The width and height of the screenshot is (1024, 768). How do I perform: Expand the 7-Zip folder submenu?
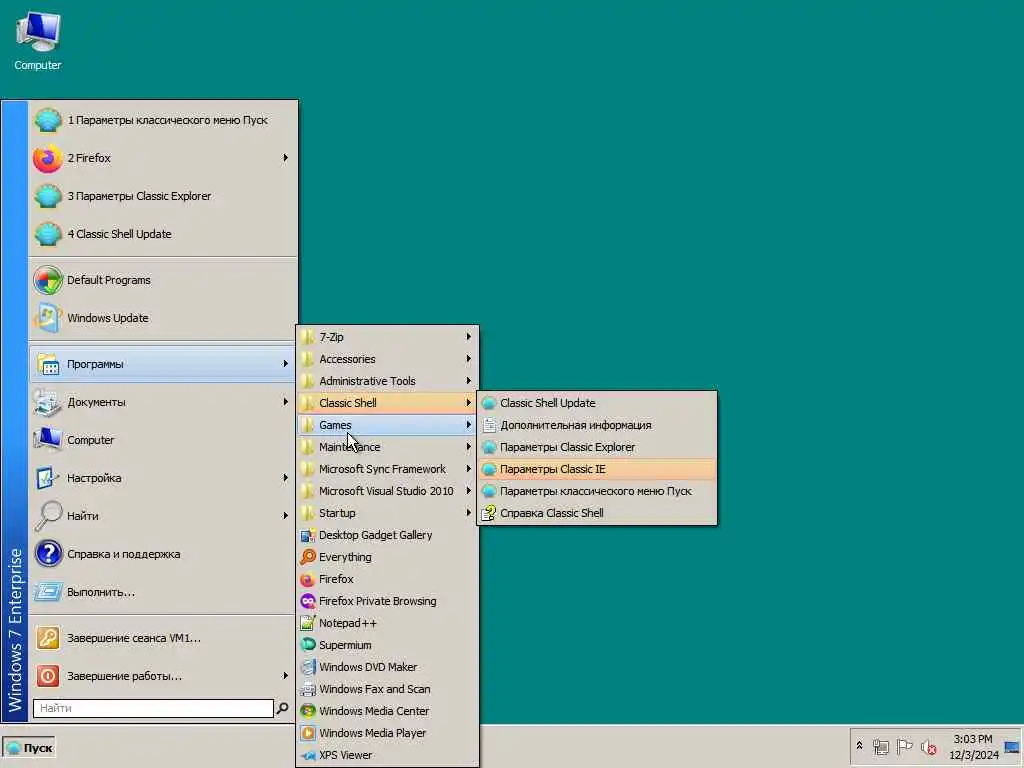click(388, 337)
